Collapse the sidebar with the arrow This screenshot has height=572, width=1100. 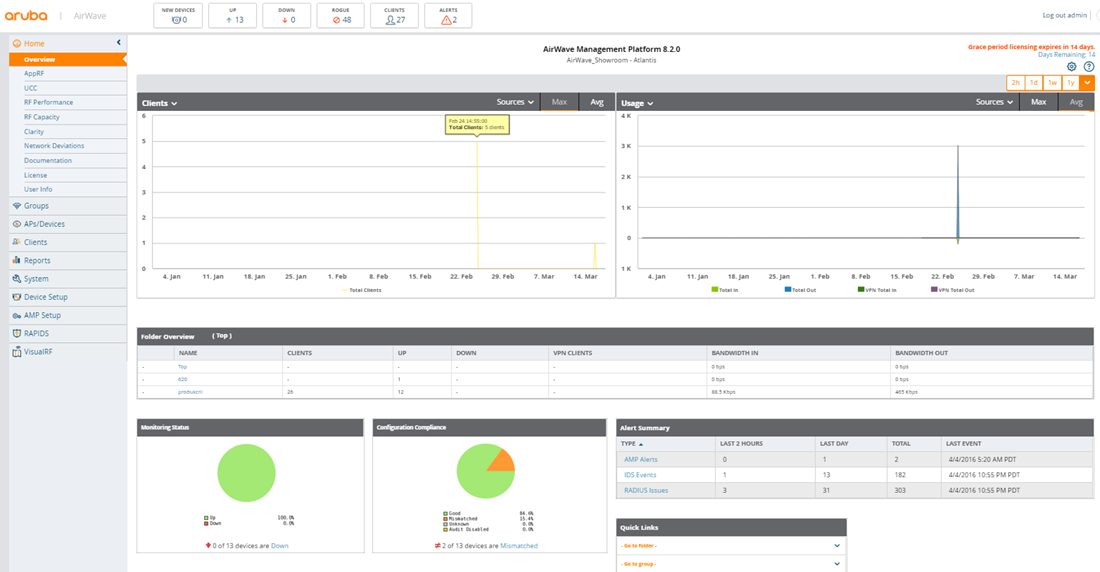tap(119, 43)
